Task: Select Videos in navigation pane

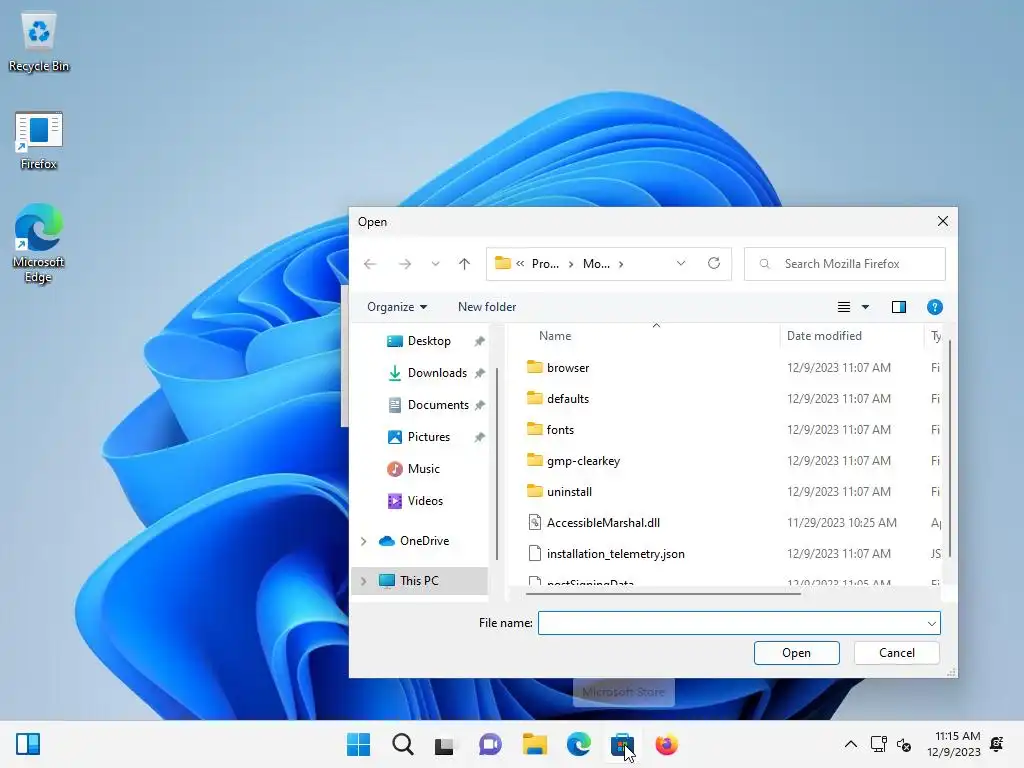Action: [x=425, y=501]
